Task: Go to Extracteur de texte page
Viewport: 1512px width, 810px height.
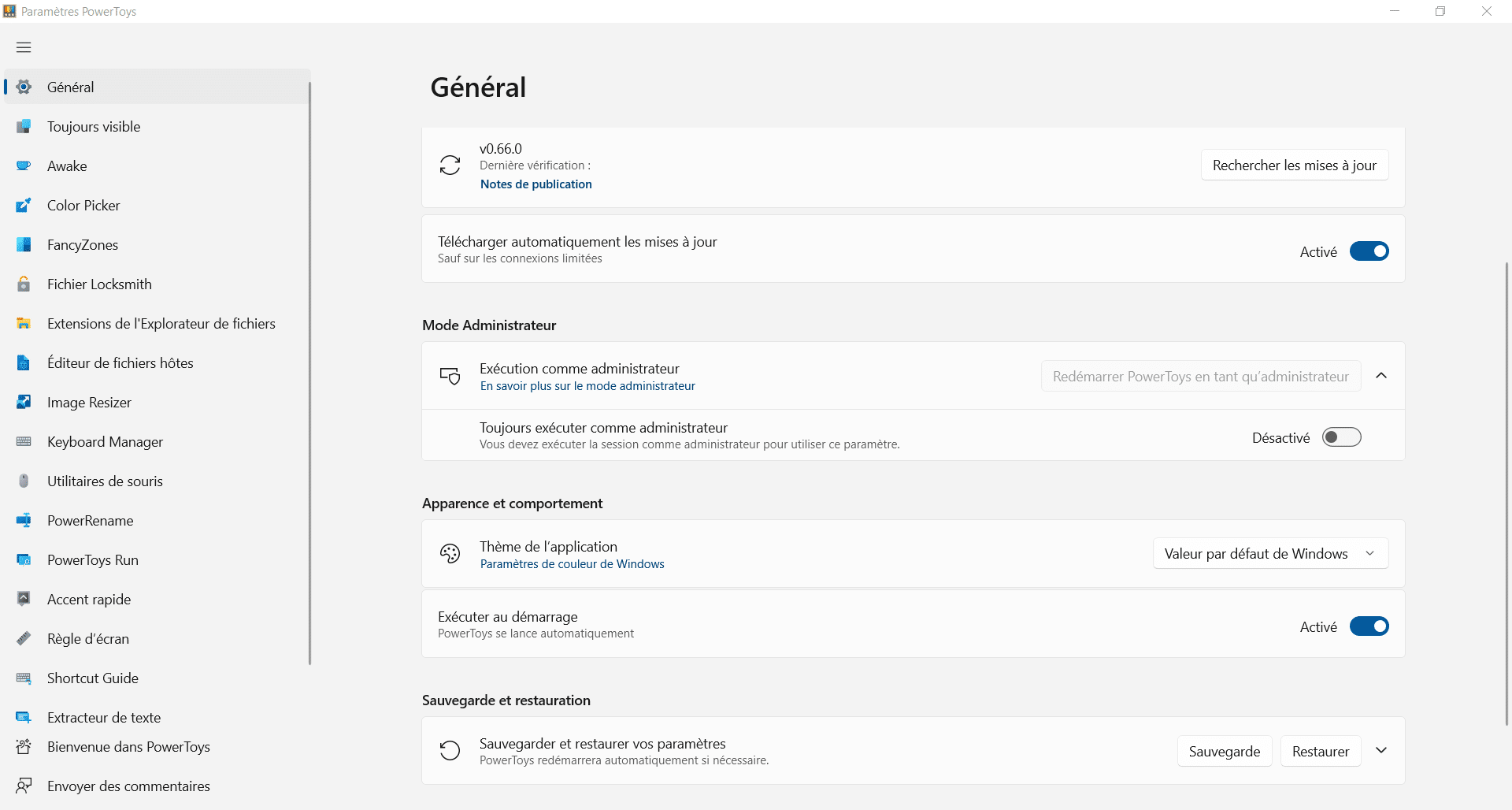Action: (103, 718)
